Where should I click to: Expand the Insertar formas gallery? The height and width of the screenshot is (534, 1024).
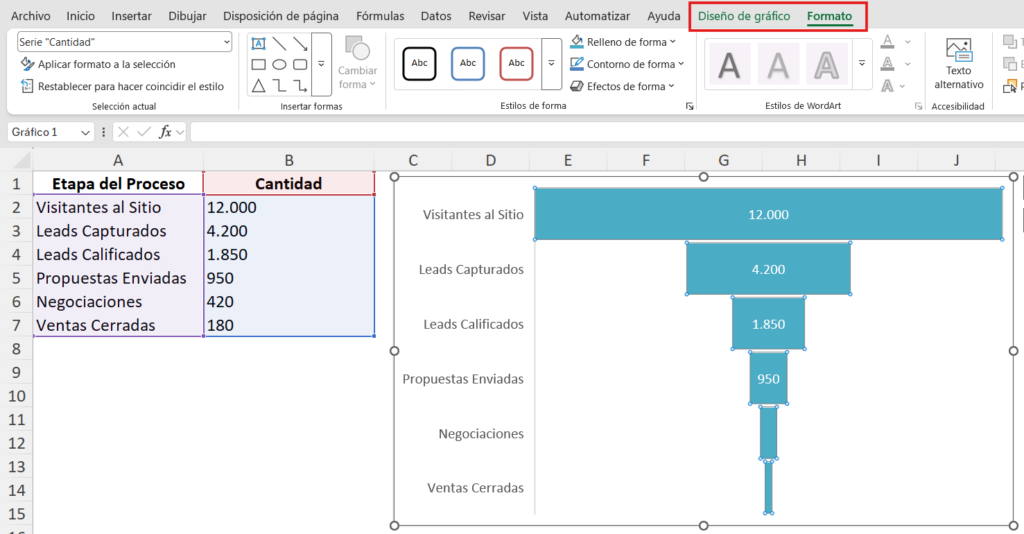pos(321,64)
